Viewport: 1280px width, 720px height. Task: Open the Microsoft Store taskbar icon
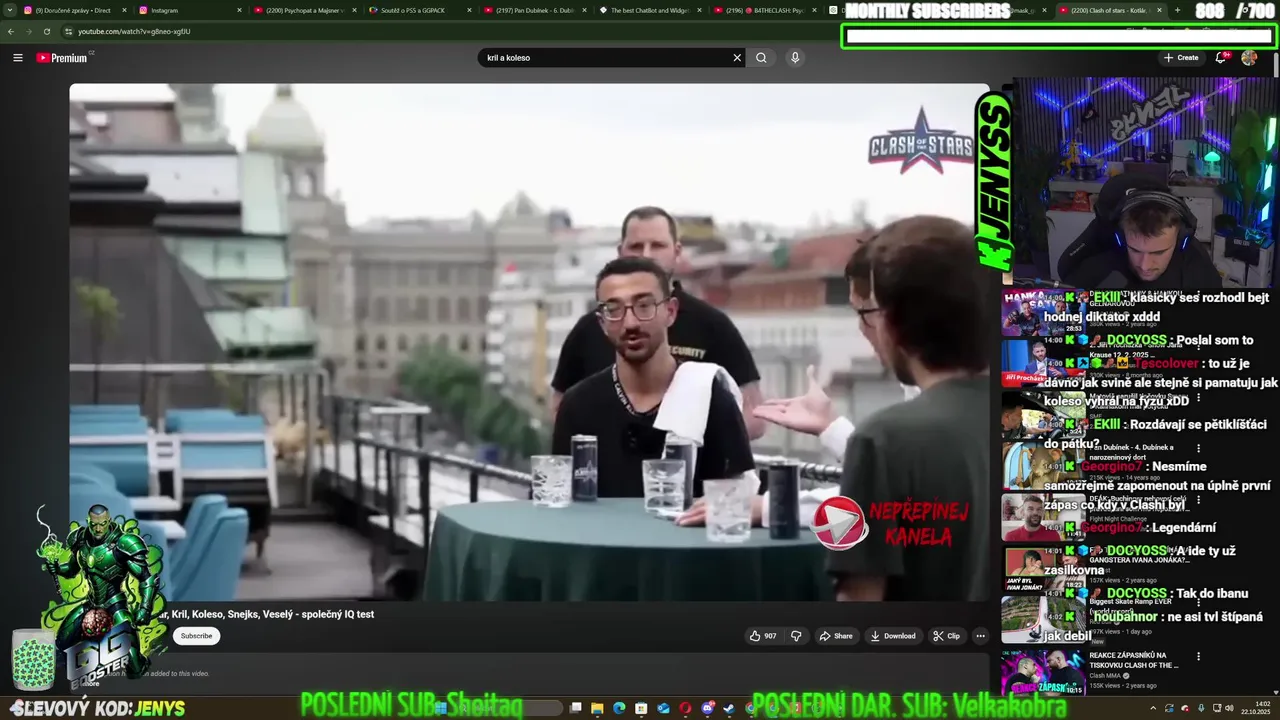pyautogui.click(x=641, y=708)
